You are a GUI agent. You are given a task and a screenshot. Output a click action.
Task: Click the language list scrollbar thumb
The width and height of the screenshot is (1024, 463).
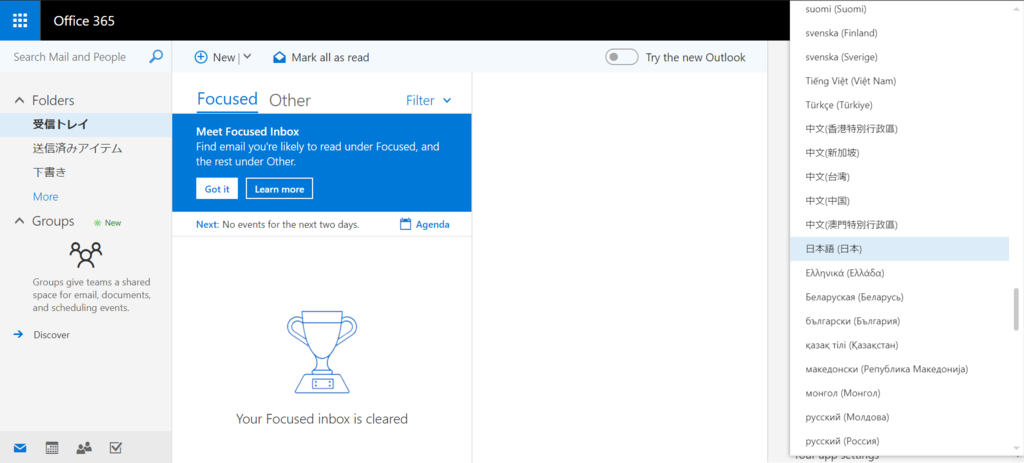coord(1016,308)
